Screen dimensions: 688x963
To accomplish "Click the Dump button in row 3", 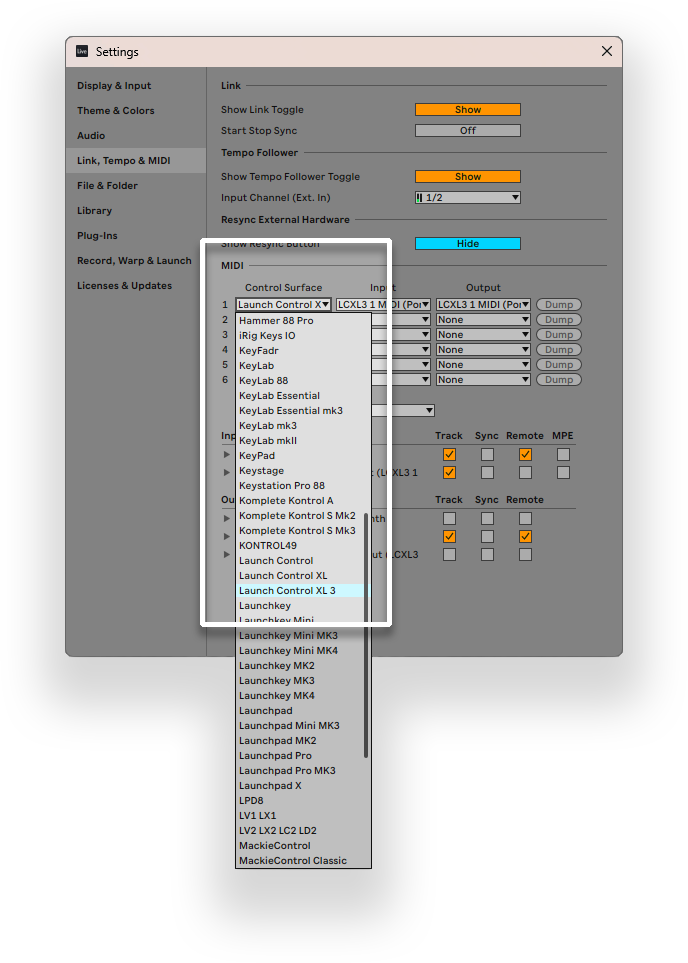I will click(x=558, y=335).
